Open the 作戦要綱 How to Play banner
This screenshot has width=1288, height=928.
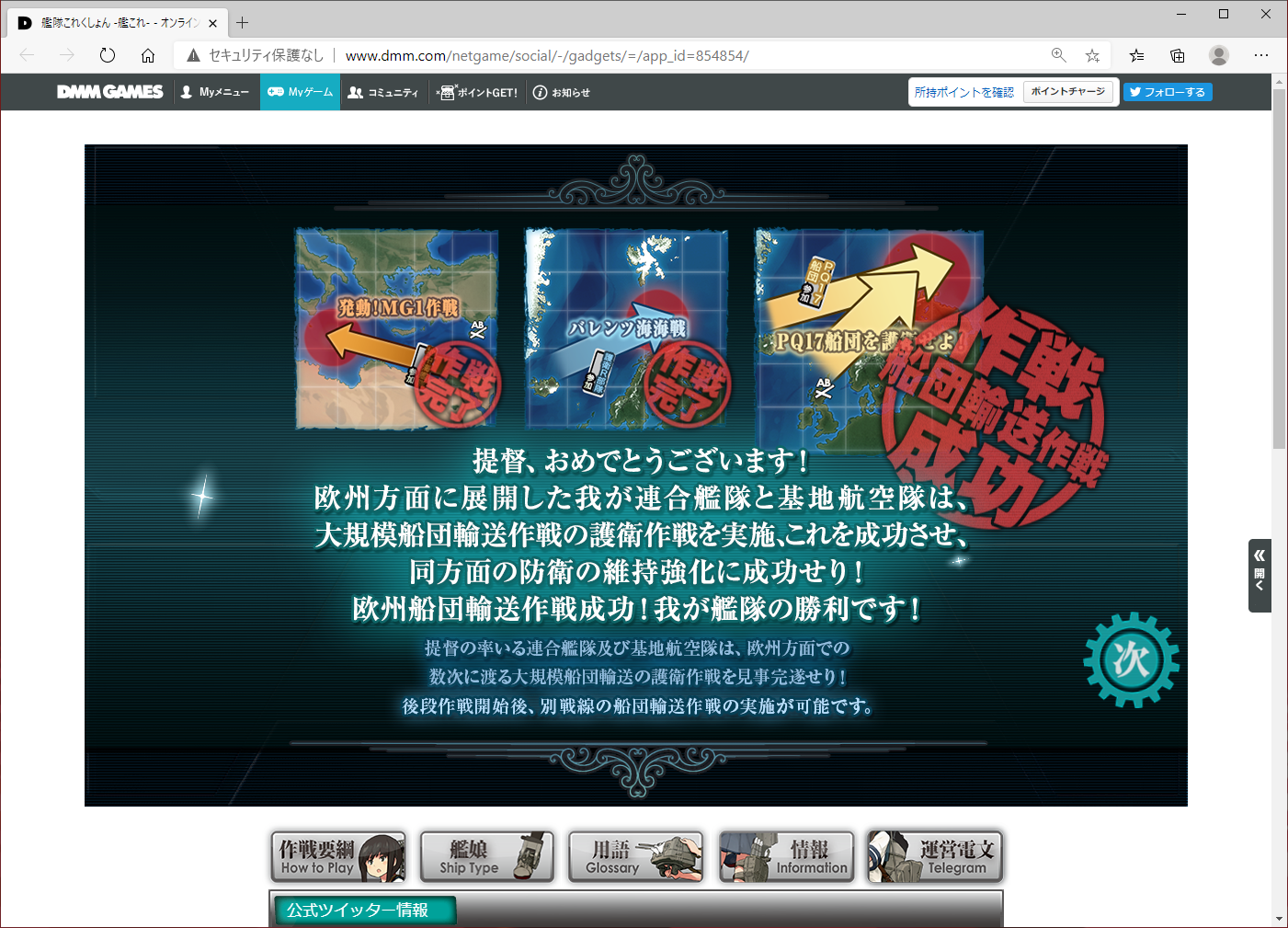tap(338, 856)
